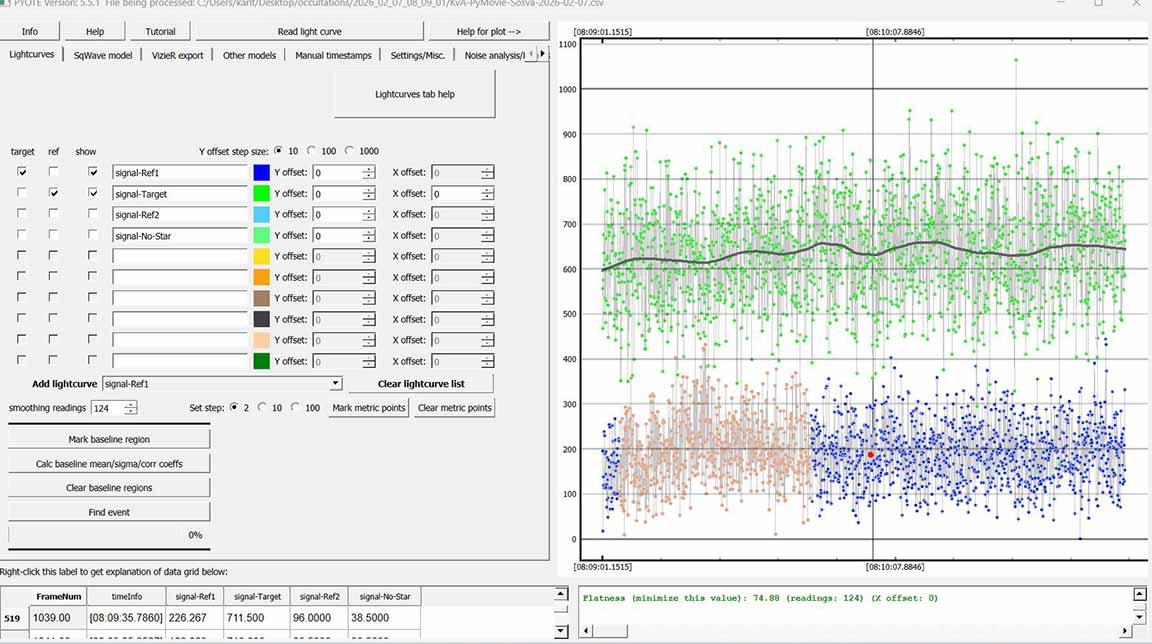Open the VizieR export tab
The height and width of the screenshot is (644, 1152).
(178, 55)
